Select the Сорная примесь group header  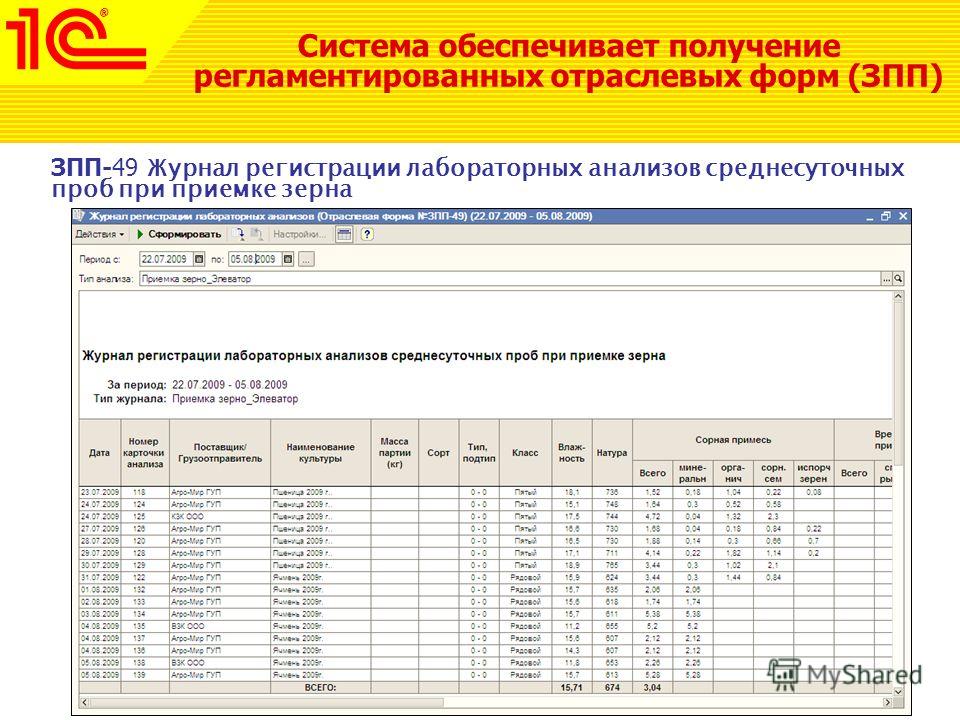pos(733,440)
